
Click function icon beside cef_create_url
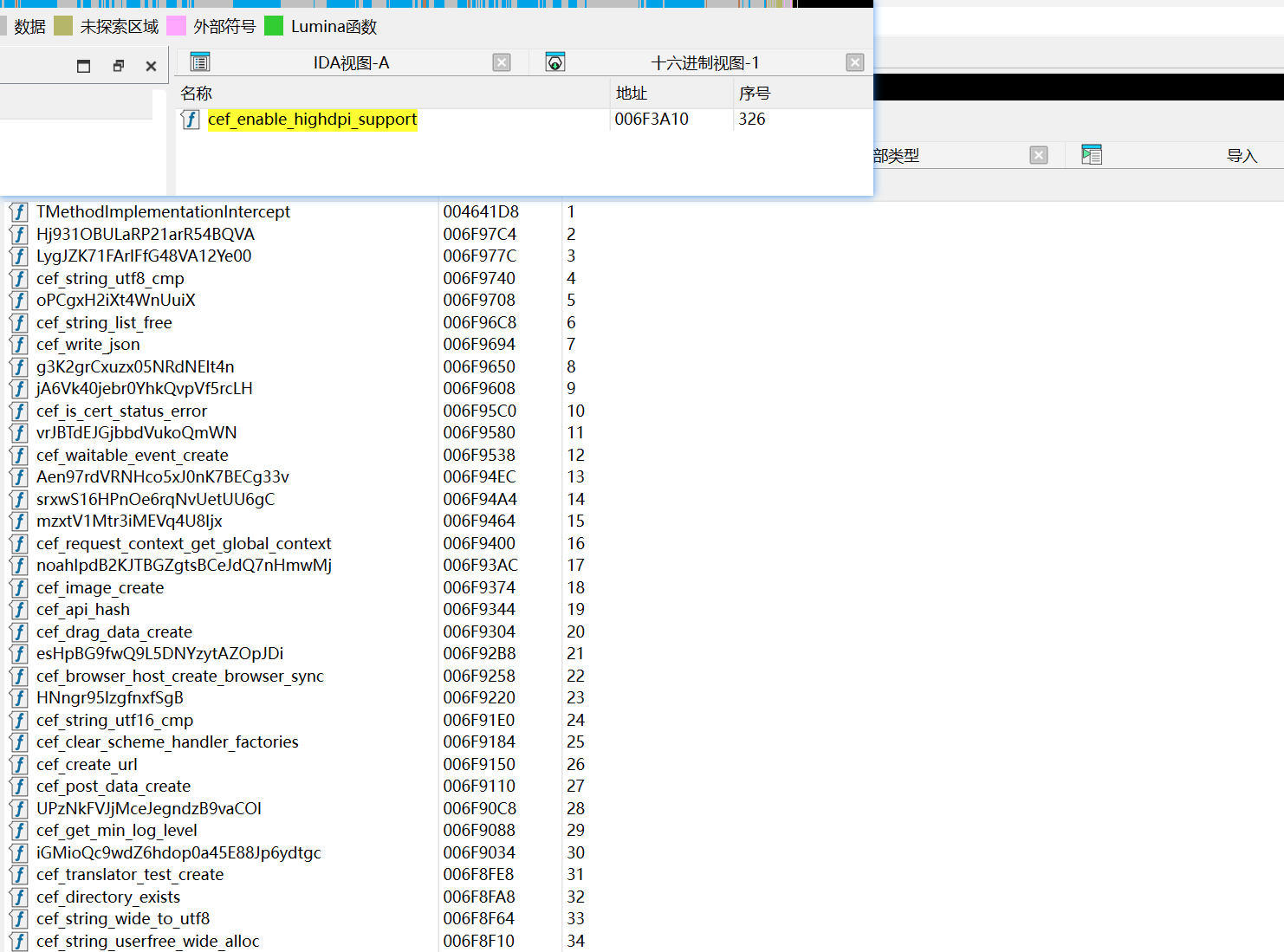pos(18,765)
